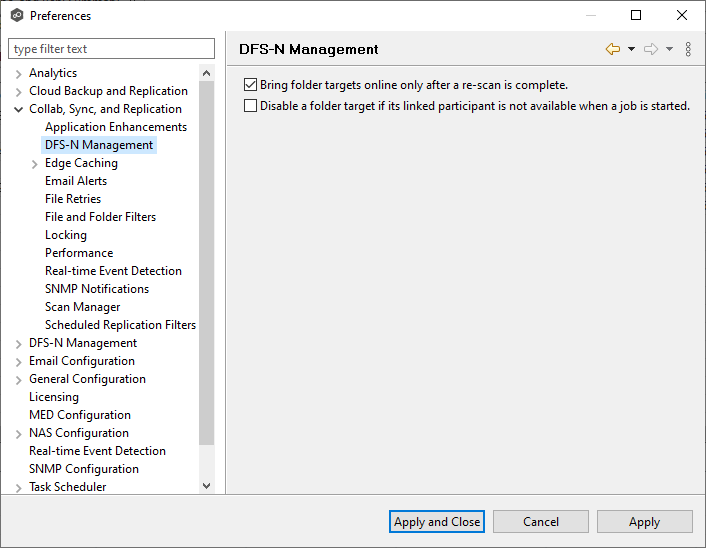Click the type filter text field
The image size is (706, 548).
pos(111,49)
